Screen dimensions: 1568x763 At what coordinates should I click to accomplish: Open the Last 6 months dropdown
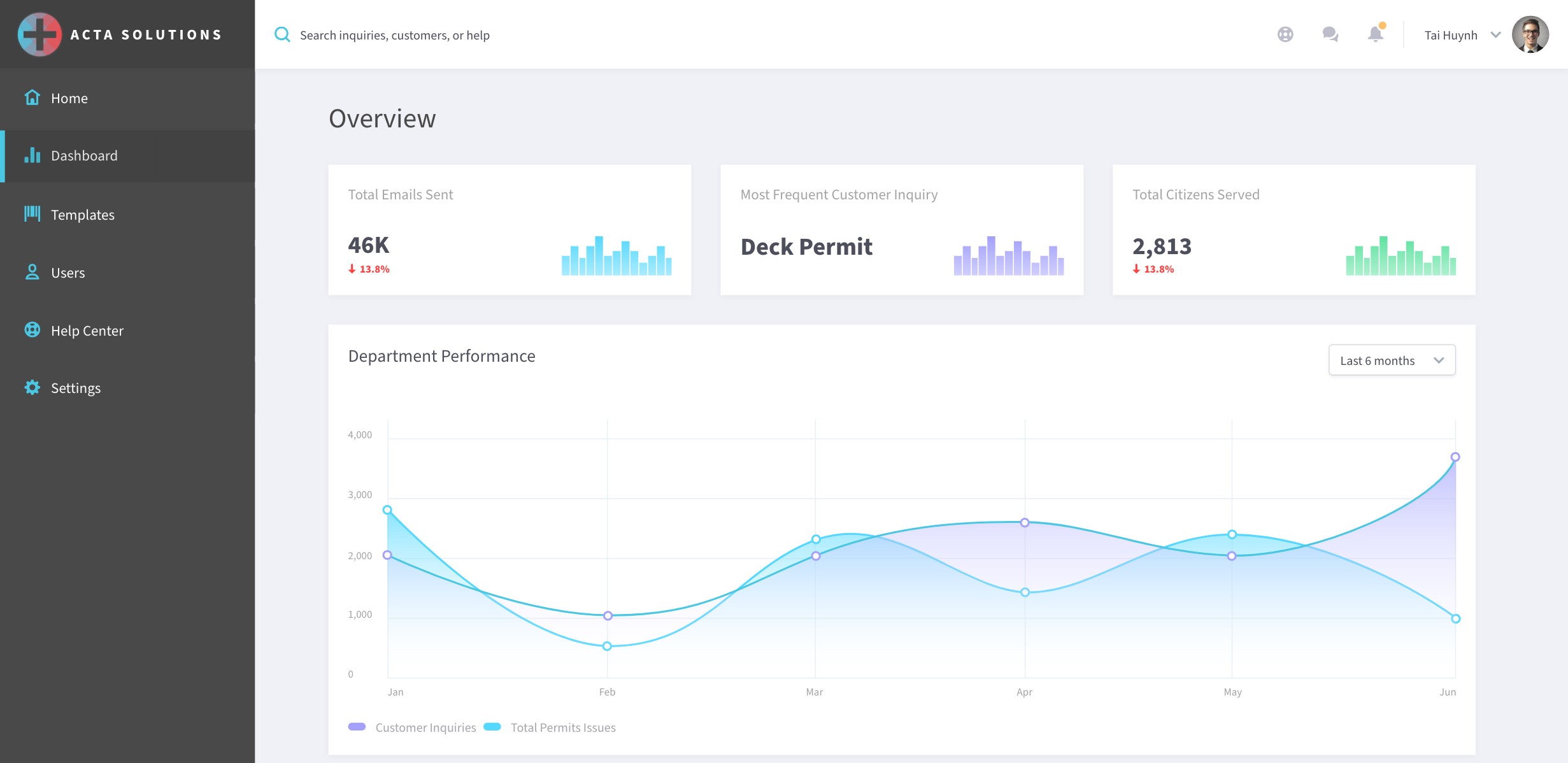tap(1392, 360)
